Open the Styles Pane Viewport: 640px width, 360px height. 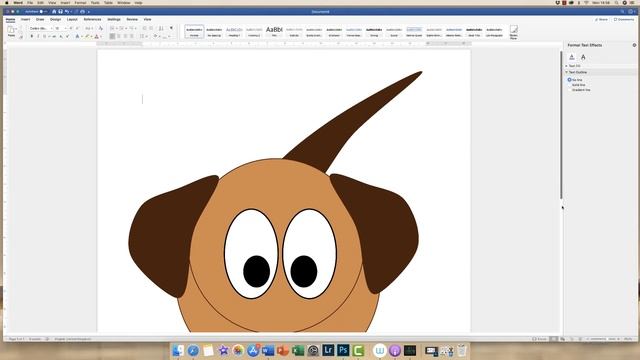[513, 31]
